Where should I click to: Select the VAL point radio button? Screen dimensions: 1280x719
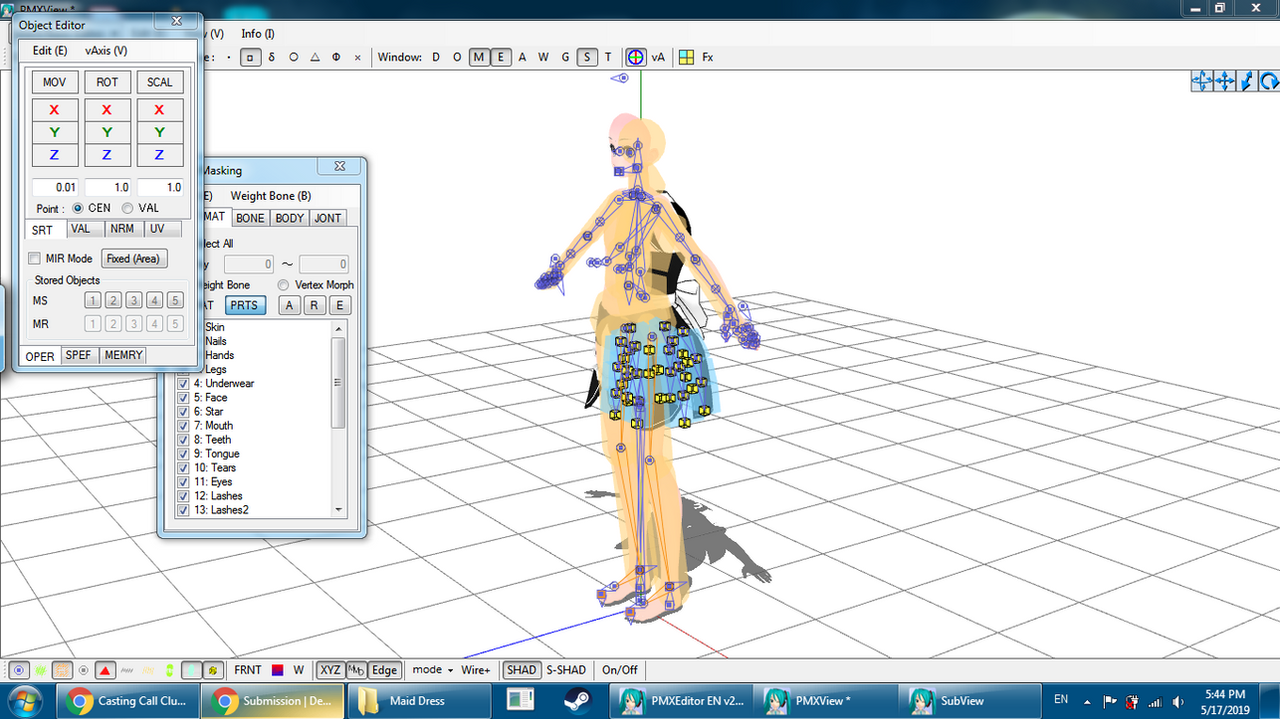(x=127, y=208)
